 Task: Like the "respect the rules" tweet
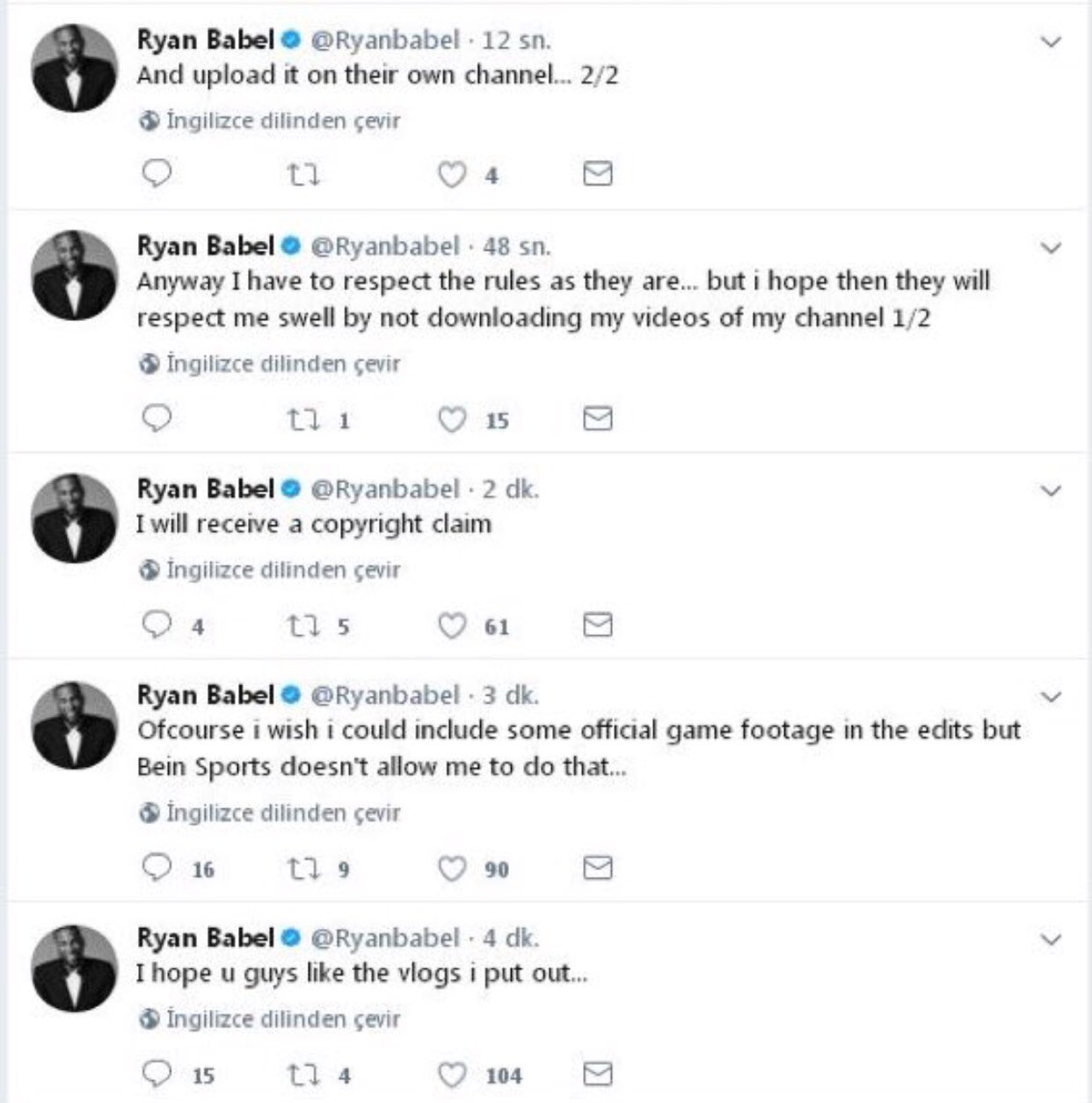point(452,420)
